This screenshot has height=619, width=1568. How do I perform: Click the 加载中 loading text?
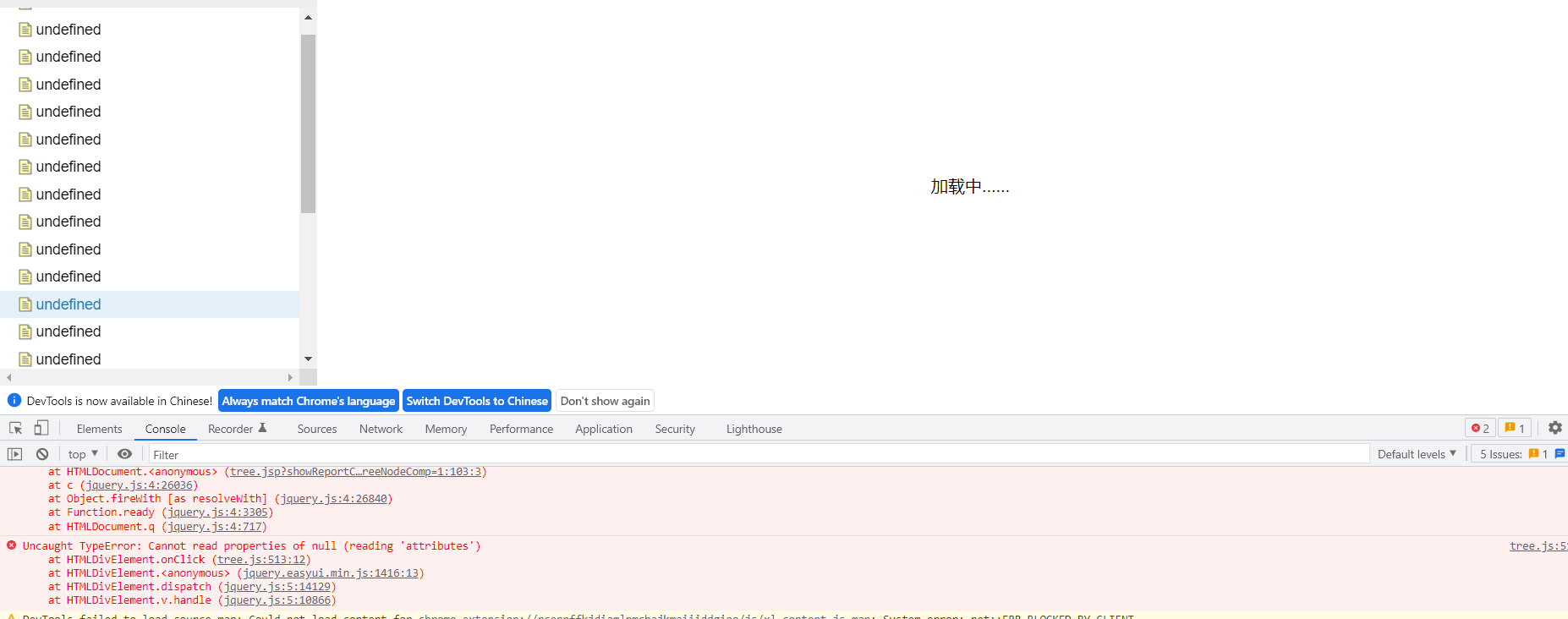tap(970, 187)
